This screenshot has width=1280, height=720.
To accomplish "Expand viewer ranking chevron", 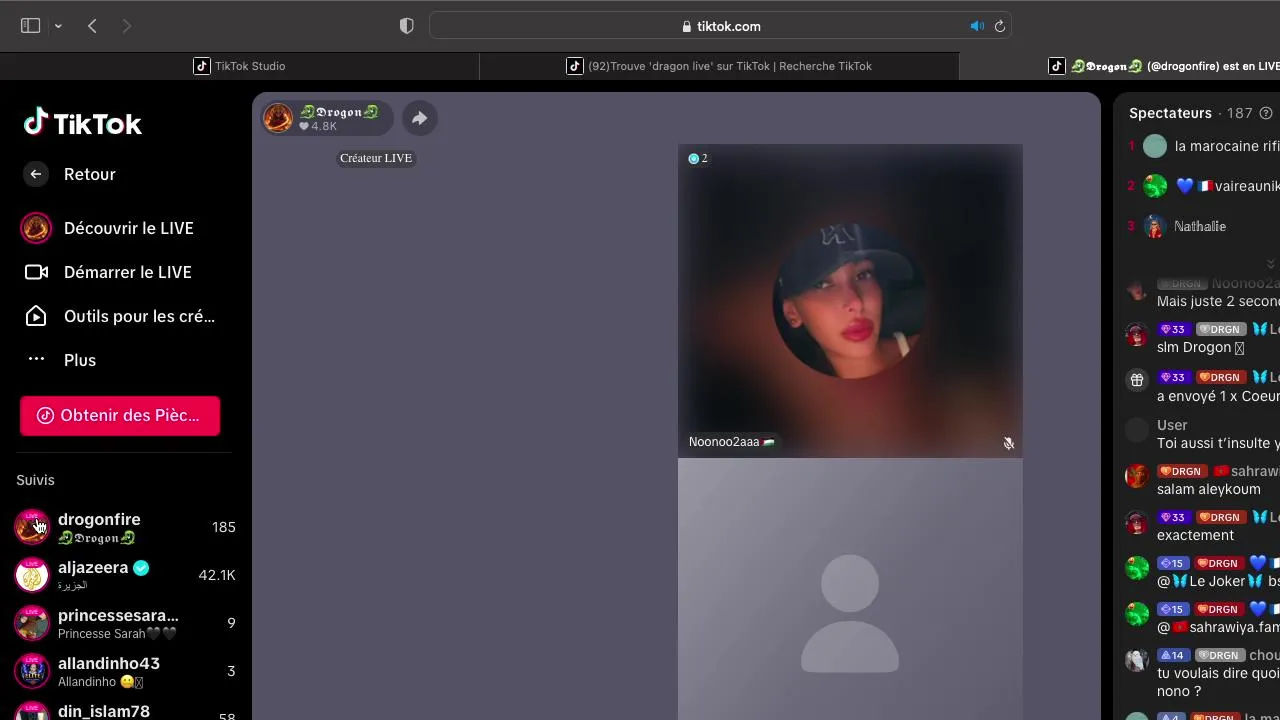I will 1271,264.
